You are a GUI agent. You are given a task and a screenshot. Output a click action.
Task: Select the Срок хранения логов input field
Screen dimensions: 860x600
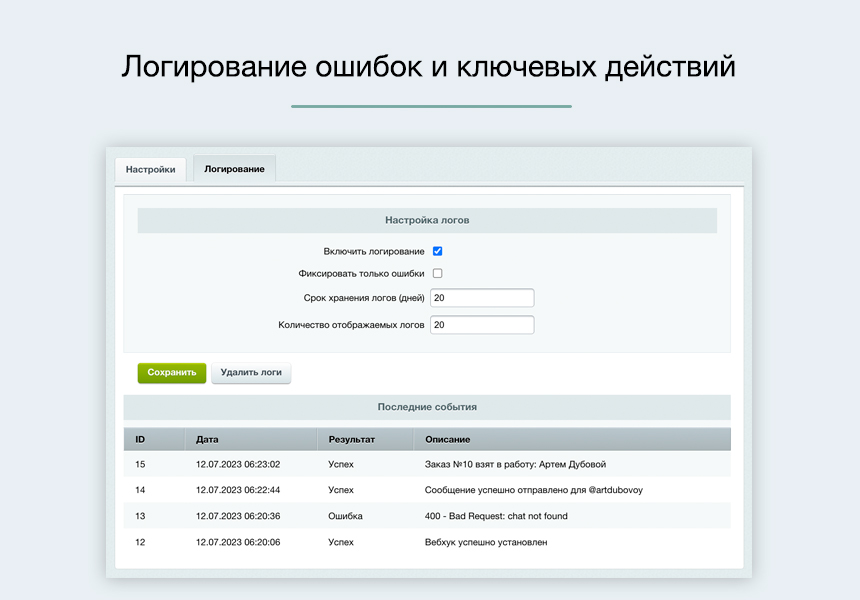[482, 297]
